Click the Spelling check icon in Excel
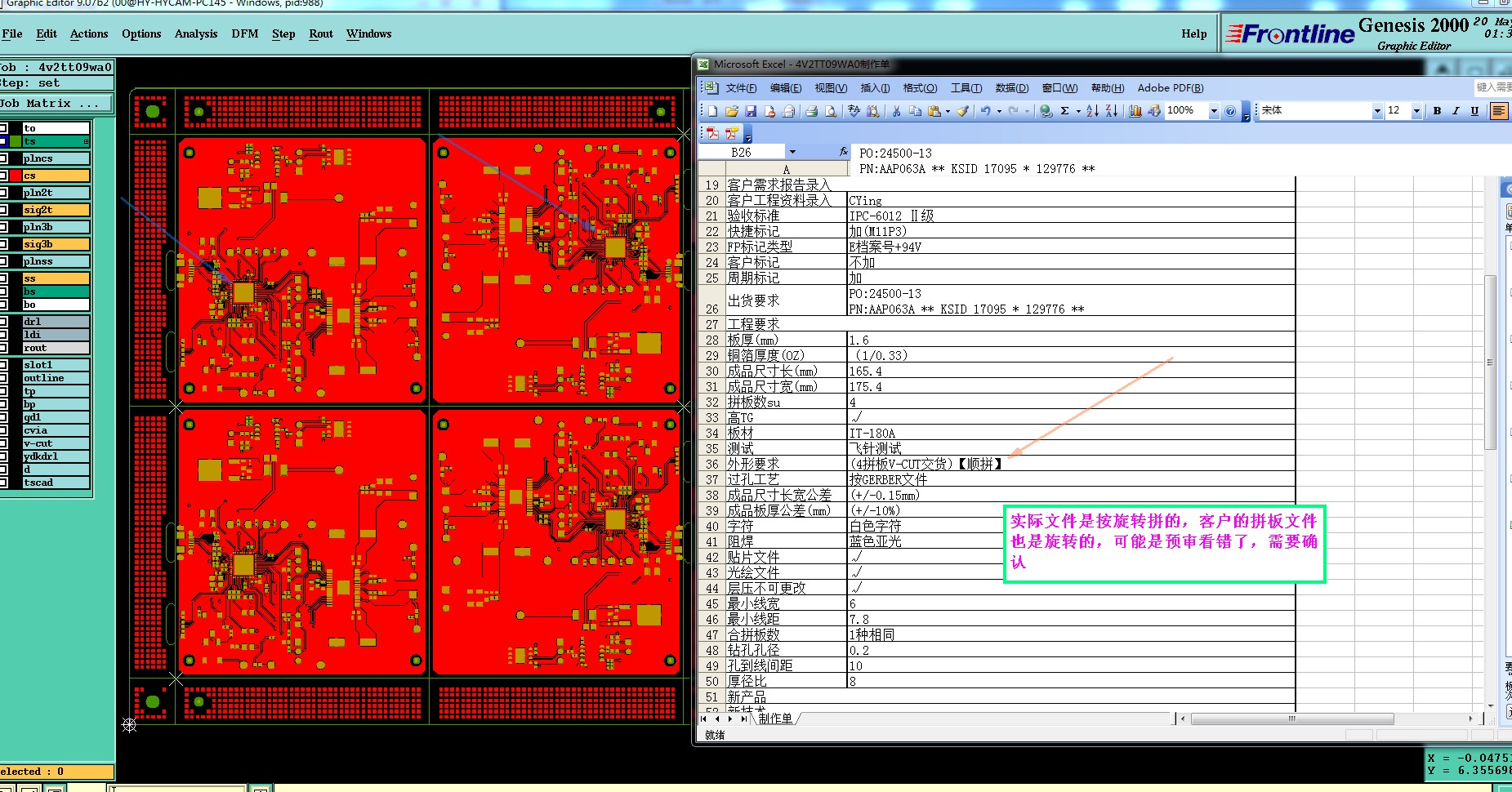1512x792 pixels. [x=854, y=111]
